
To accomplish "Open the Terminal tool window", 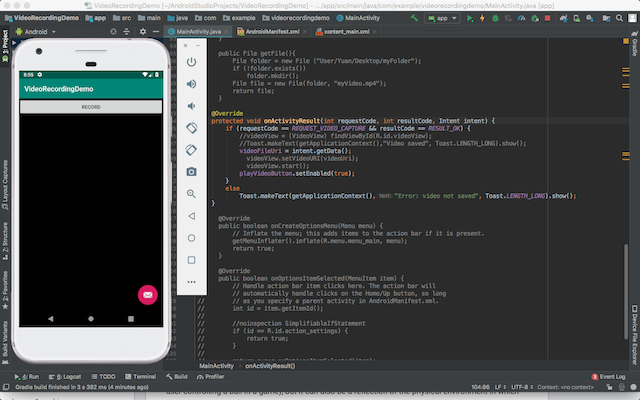I will [x=140, y=377].
